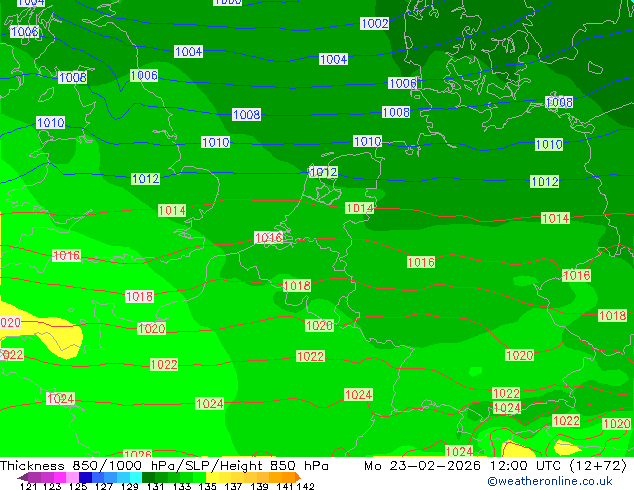Pick the bright magenta legend swatch

pyautogui.click(x=60, y=477)
